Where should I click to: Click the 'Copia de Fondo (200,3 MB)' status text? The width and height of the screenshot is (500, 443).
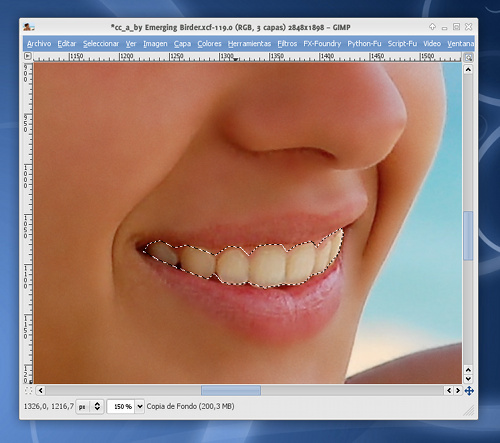190,406
